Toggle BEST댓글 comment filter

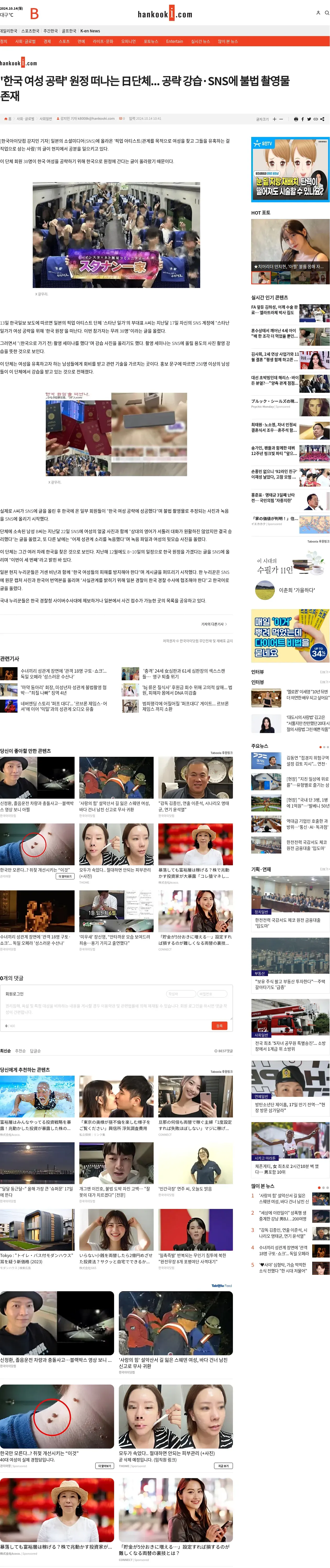click(223, 1051)
